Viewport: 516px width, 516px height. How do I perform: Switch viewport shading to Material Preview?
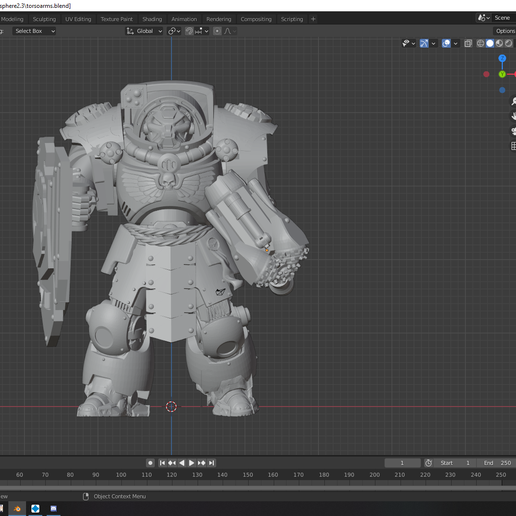click(499, 43)
